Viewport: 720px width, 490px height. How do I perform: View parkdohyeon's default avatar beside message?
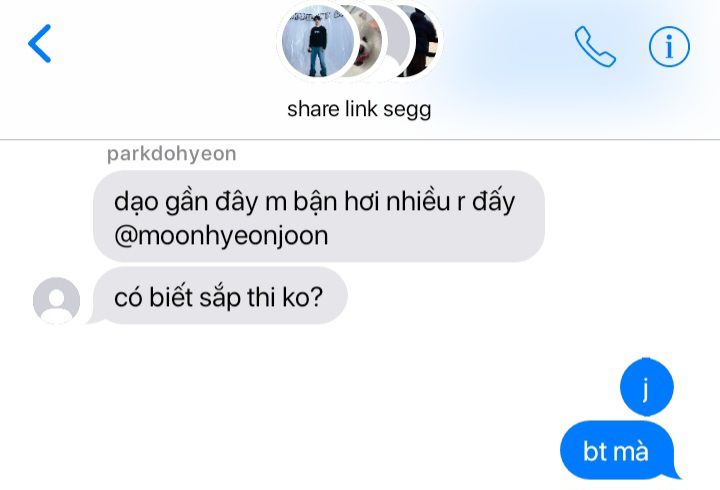point(56,301)
